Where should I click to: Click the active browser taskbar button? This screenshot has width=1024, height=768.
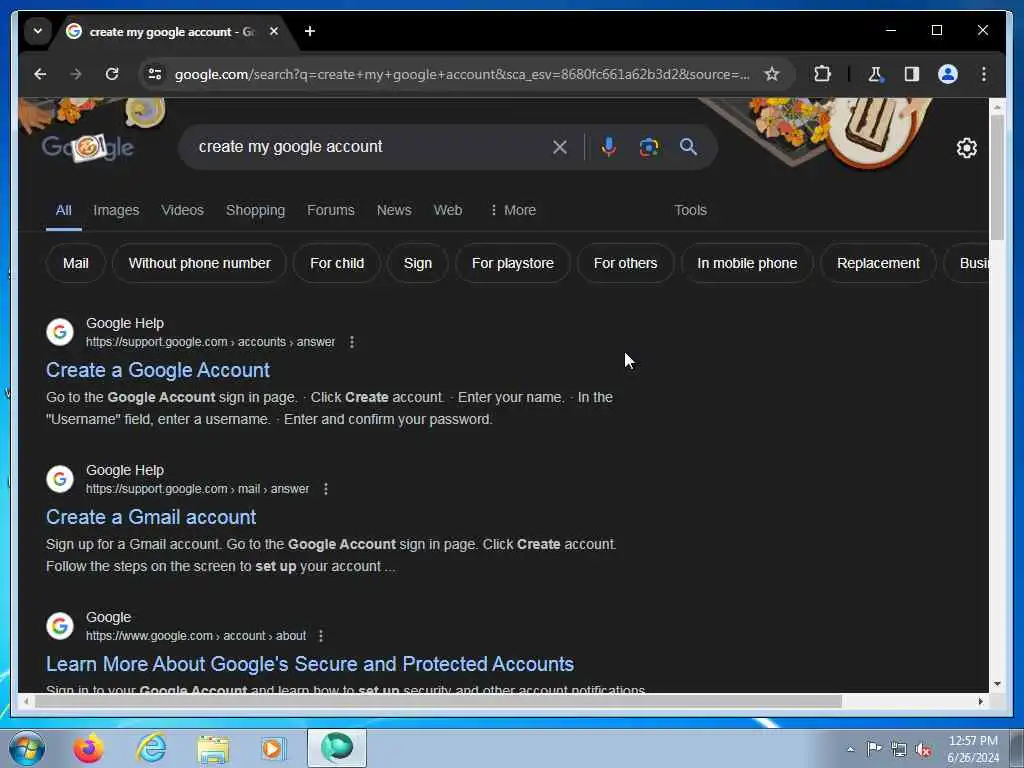click(337, 748)
